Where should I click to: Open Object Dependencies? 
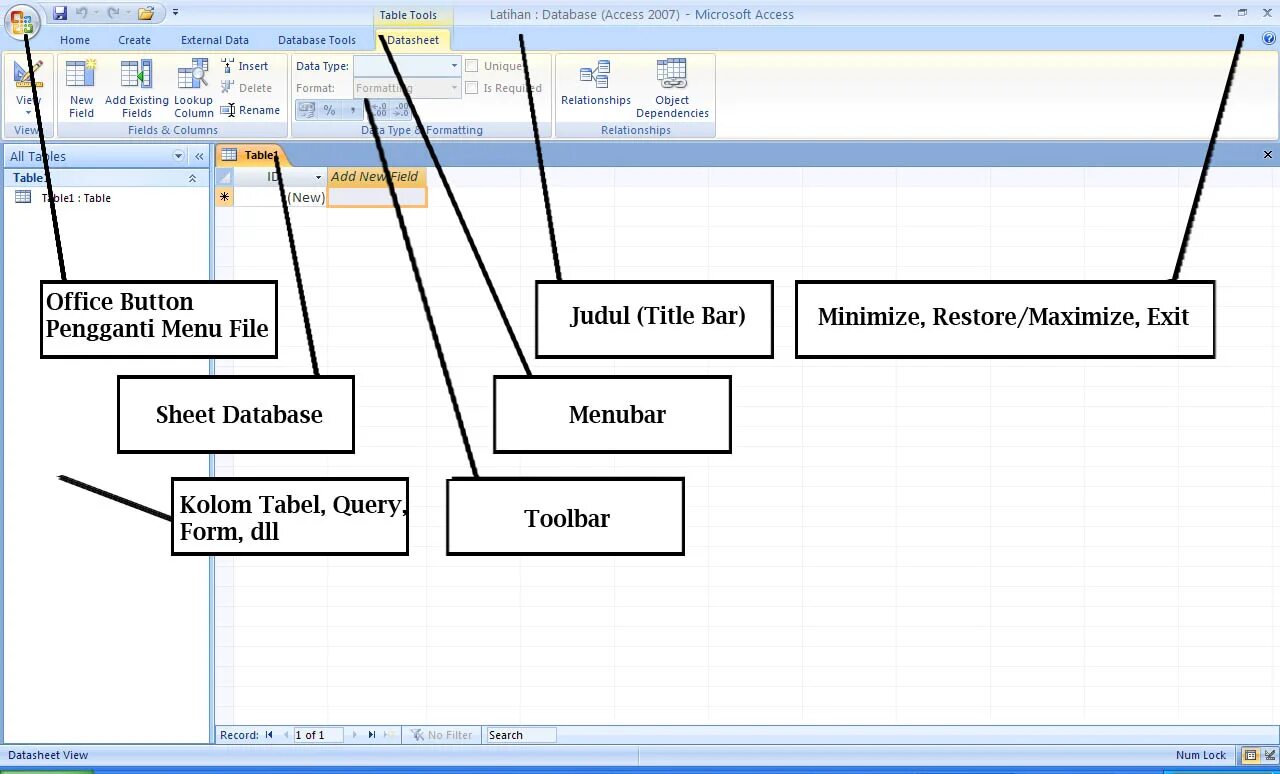(672, 88)
